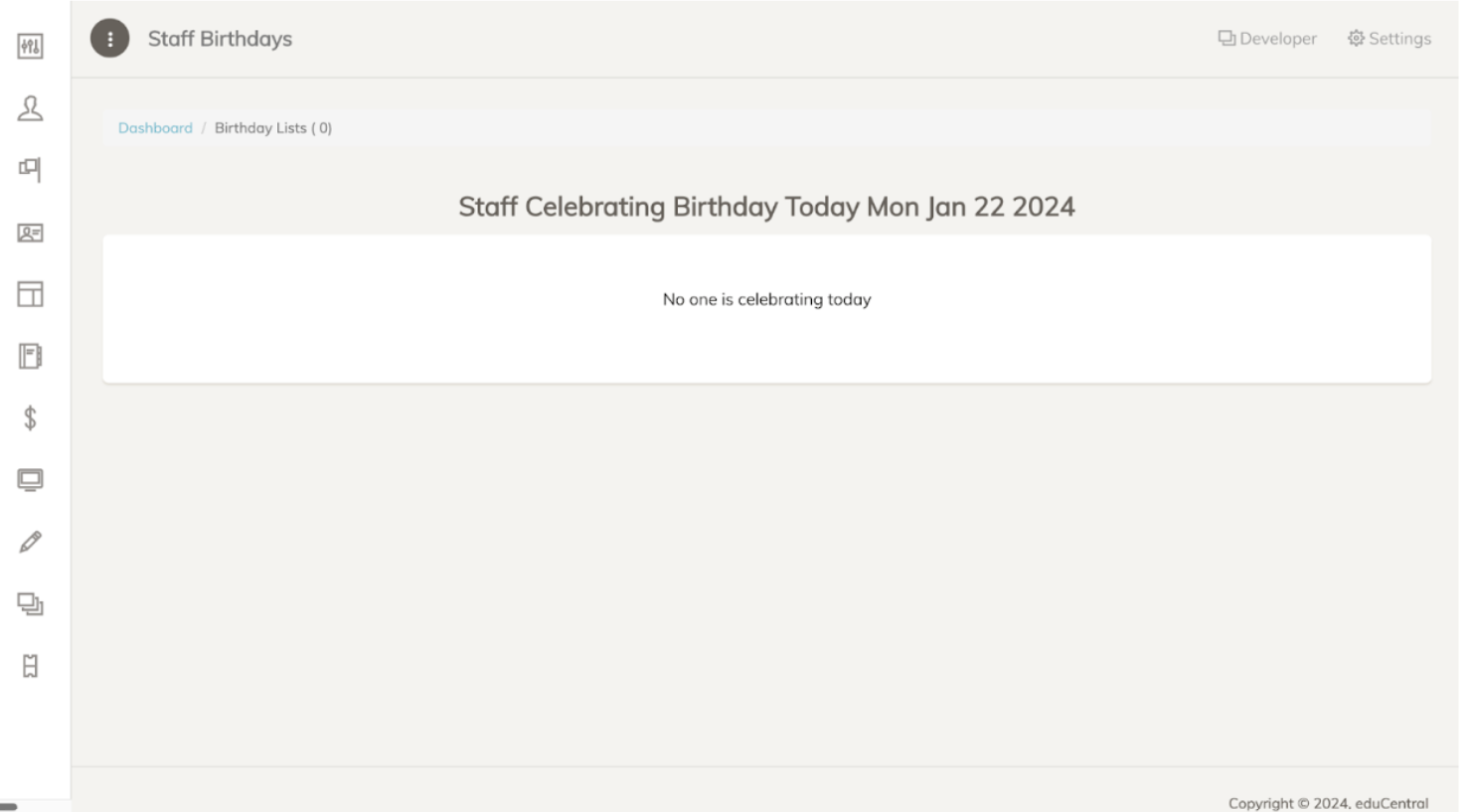Click the Staff Birthdays page title
The width and height of the screenshot is (1471, 812).
(220, 39)
